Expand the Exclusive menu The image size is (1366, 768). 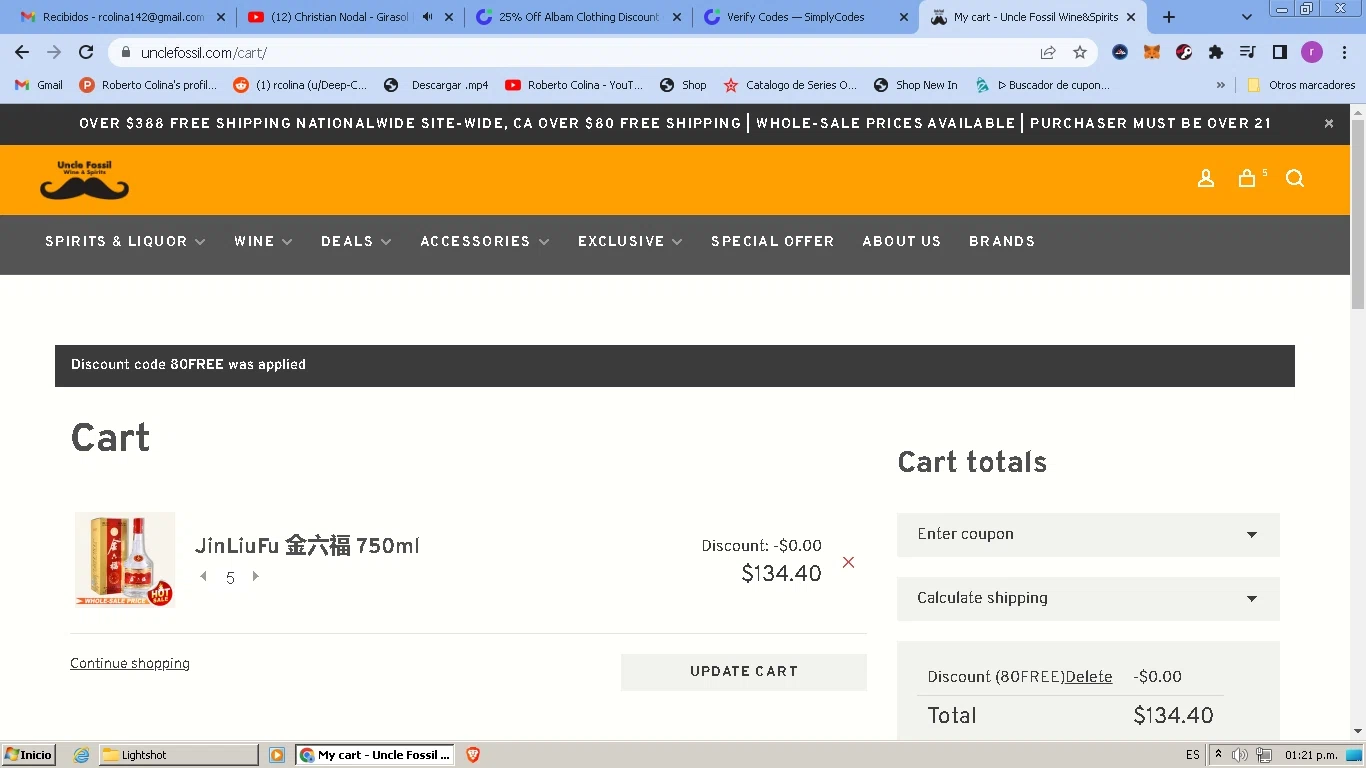click(x=630, y=241)
